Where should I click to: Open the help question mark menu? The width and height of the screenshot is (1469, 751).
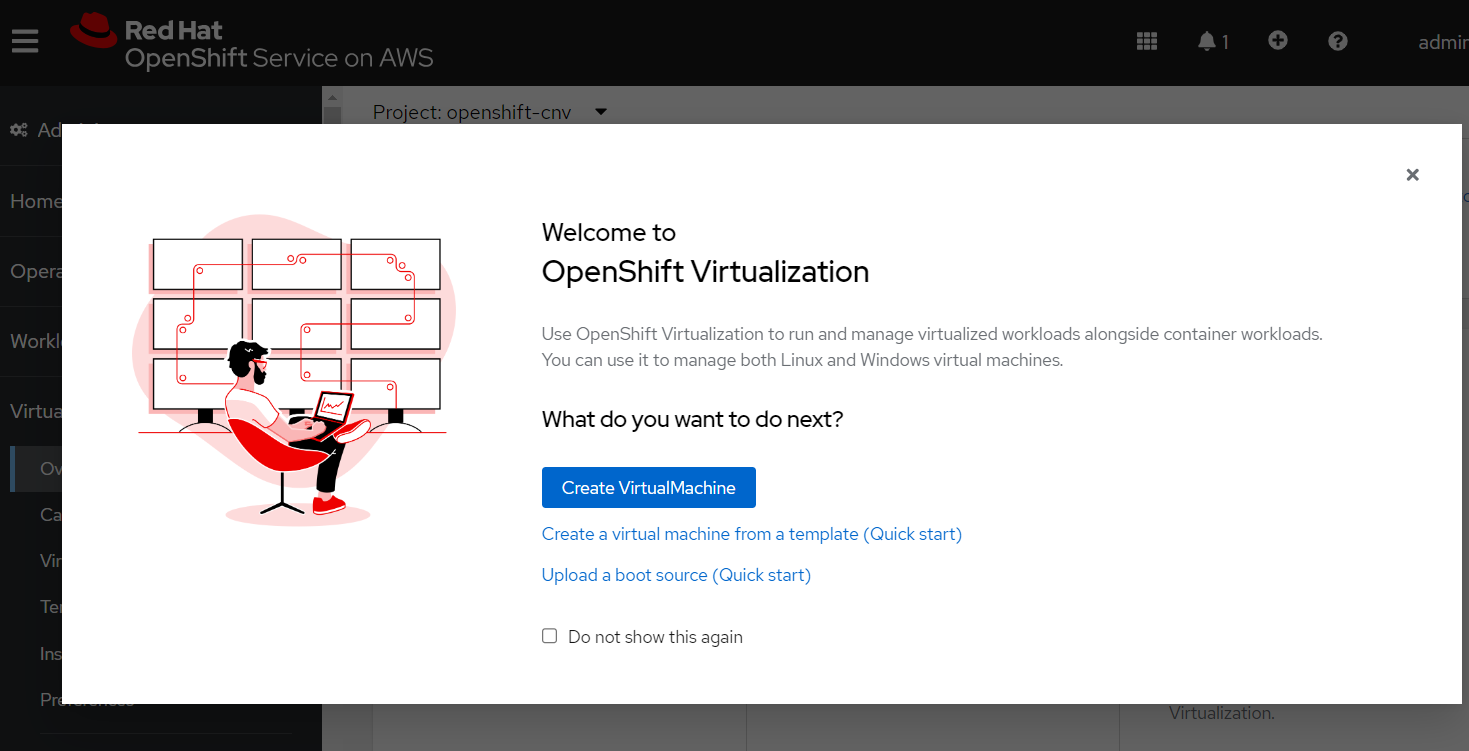[x=1337, y=41]
